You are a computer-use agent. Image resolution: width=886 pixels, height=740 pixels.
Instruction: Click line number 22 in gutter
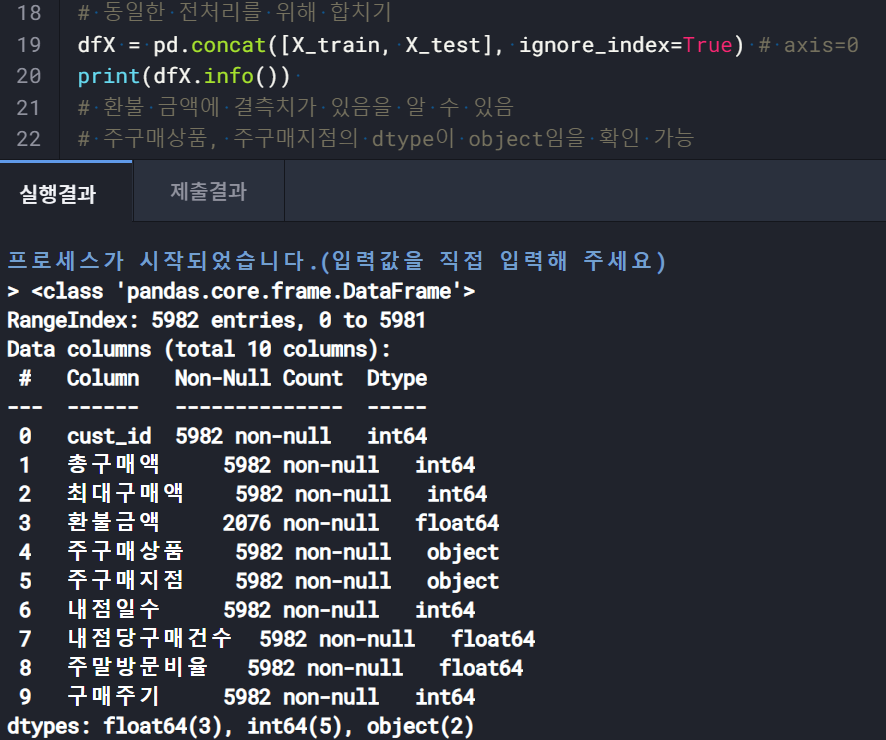tap(29, 138)
